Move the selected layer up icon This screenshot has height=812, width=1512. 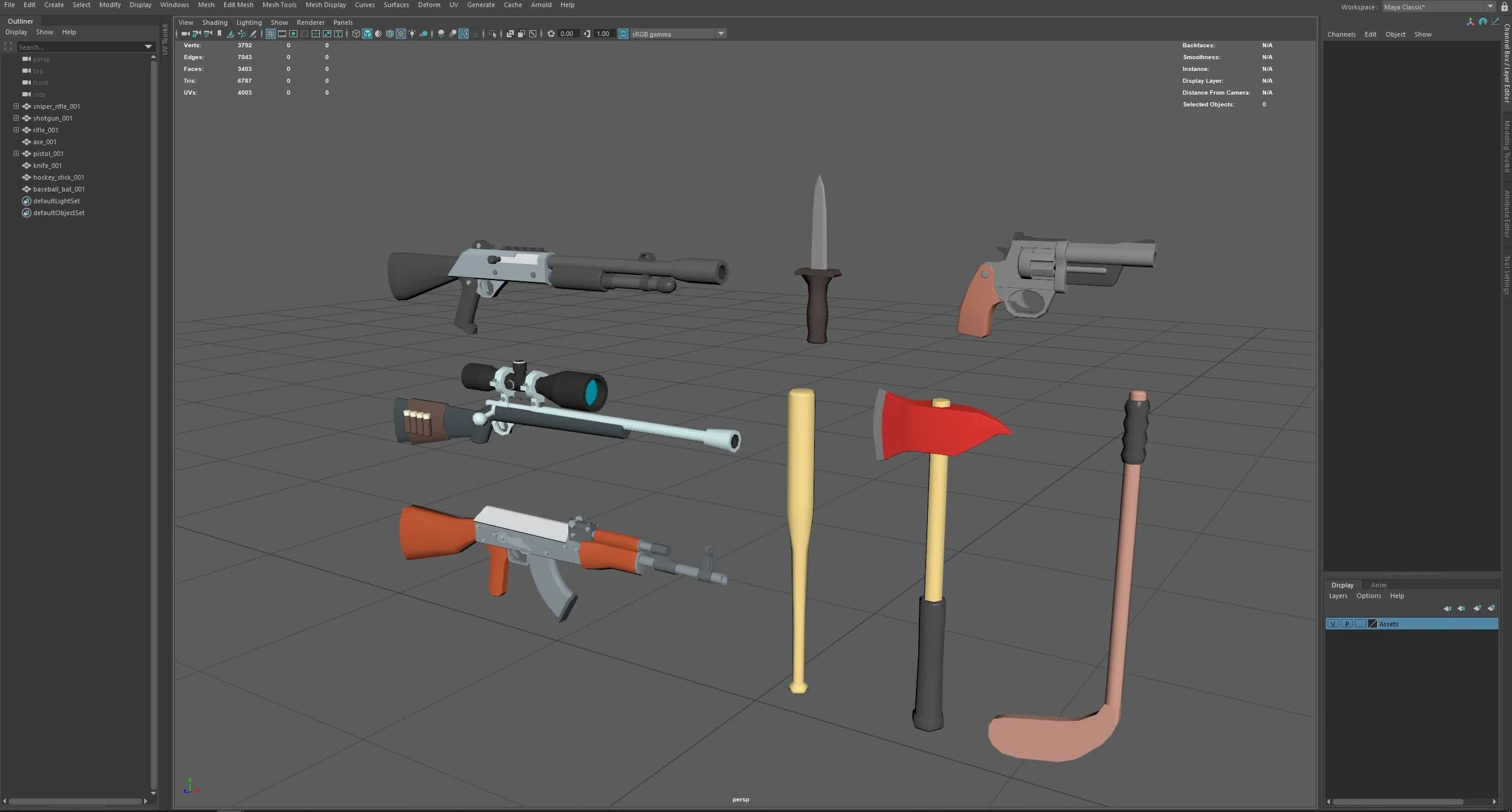point(1447,608)
